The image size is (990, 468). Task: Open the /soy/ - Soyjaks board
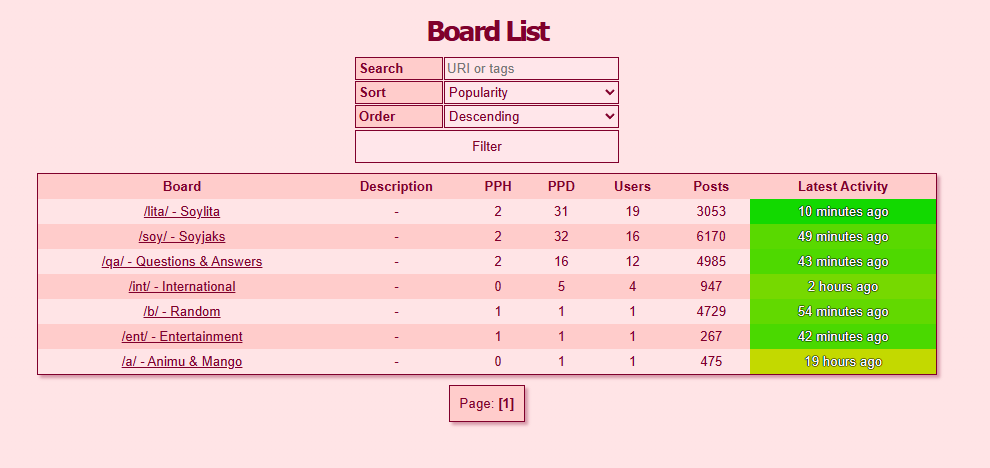(182, 237)
